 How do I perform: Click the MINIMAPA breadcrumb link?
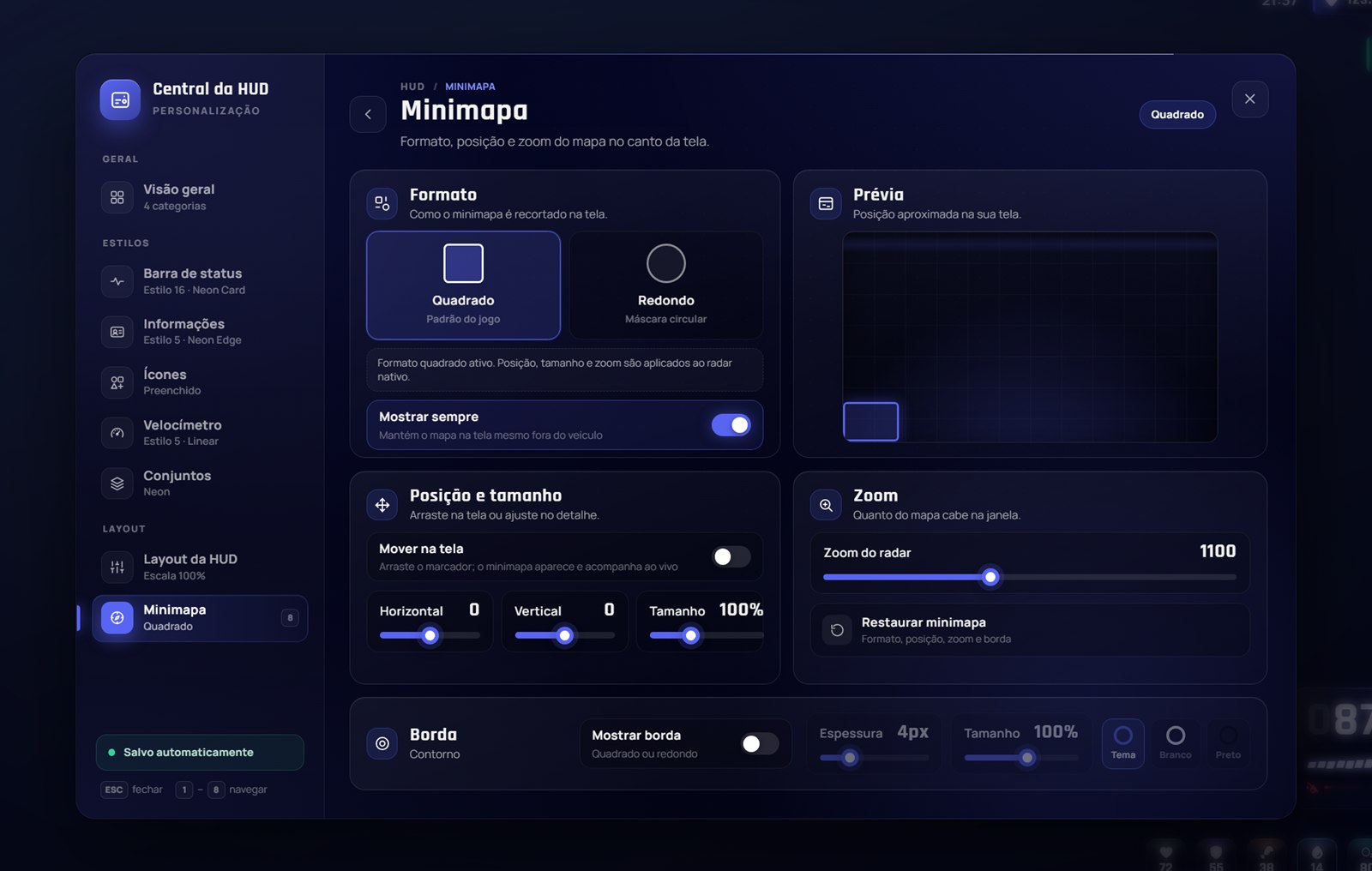[x=470, y=87]
